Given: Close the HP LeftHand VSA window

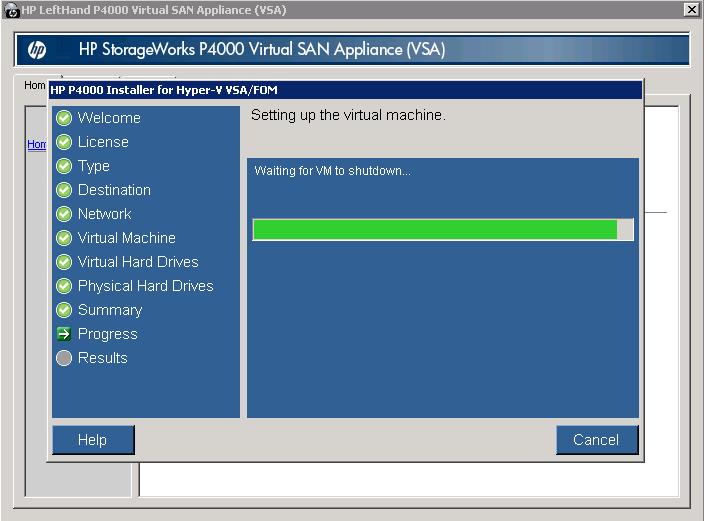Looking at the screenshot, I should tap(692, 9).
